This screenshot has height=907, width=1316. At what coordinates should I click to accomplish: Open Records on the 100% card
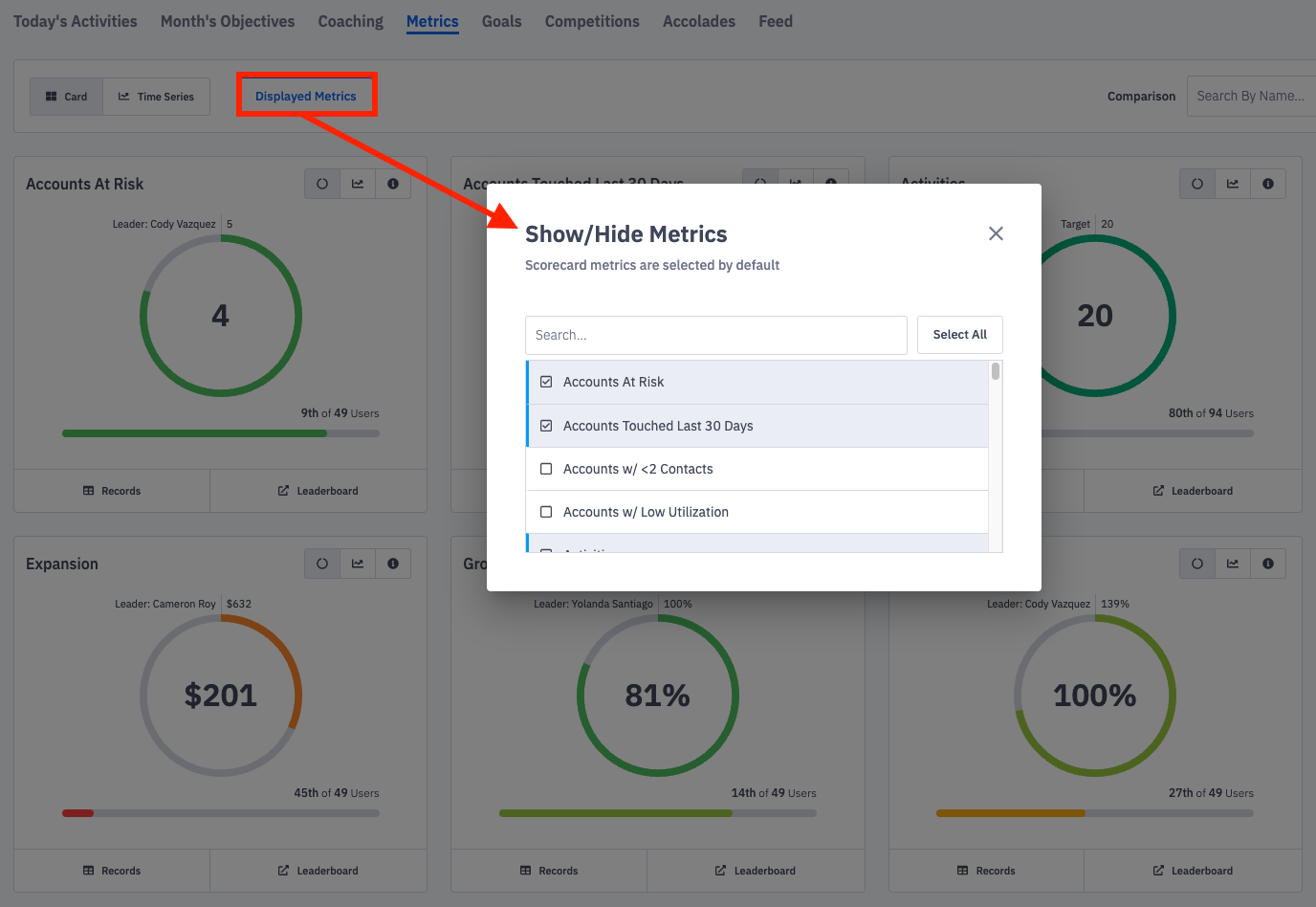tap(986, 871)
